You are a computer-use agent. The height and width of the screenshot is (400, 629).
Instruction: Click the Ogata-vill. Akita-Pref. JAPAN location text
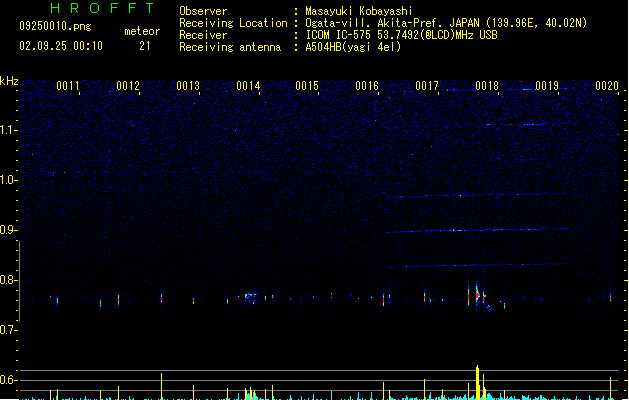pyautogui.click(x=446, y=23)
